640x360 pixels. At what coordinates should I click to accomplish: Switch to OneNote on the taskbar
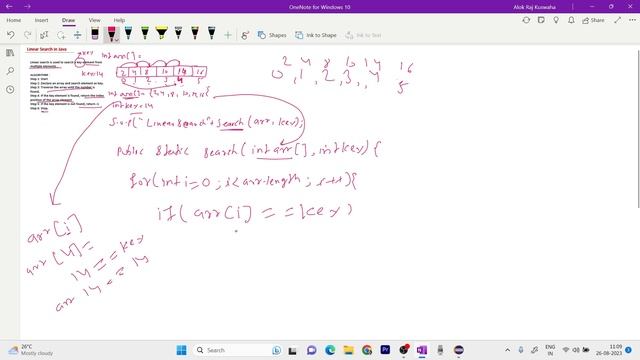[422, 350]
